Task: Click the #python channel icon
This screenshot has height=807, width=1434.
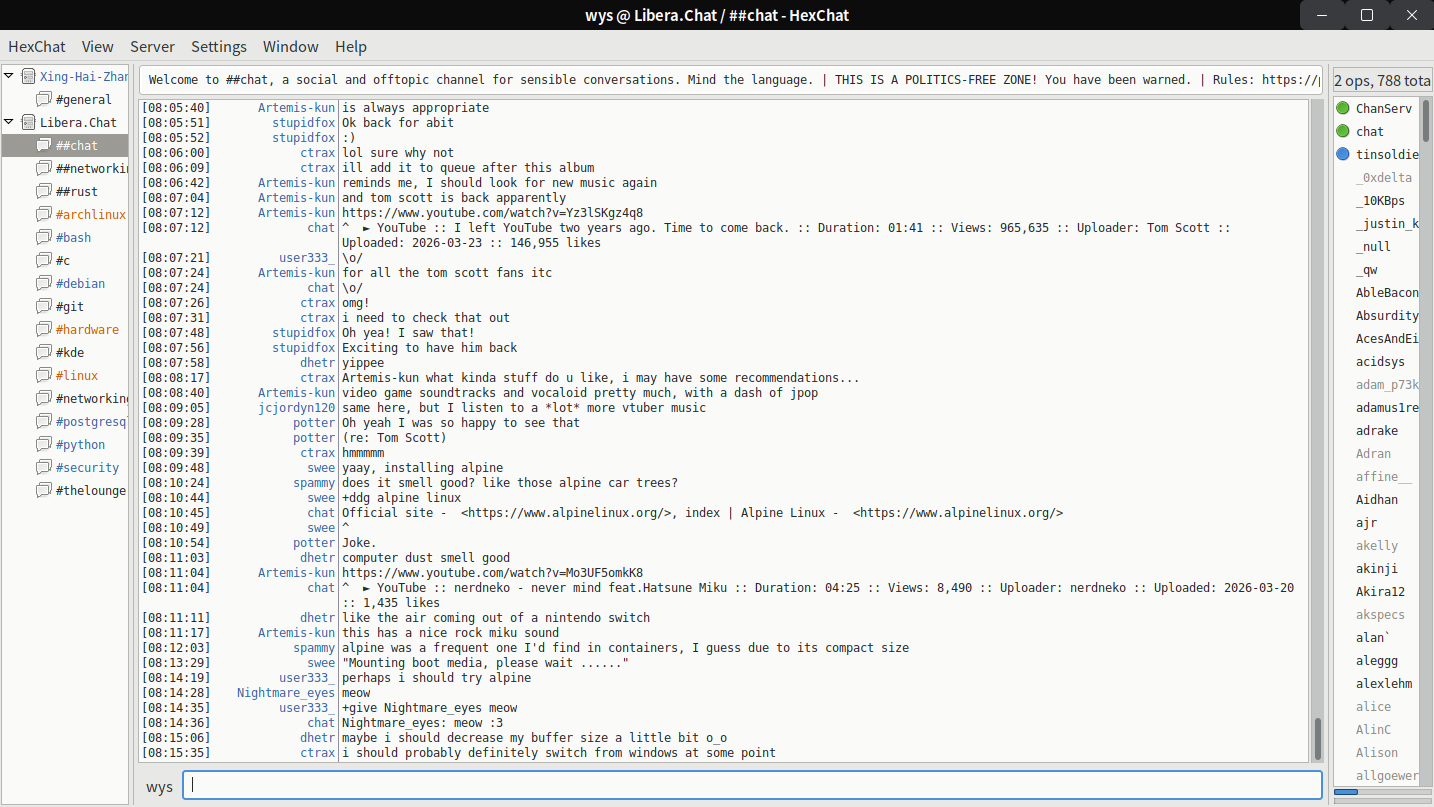Action: (43, 444)
